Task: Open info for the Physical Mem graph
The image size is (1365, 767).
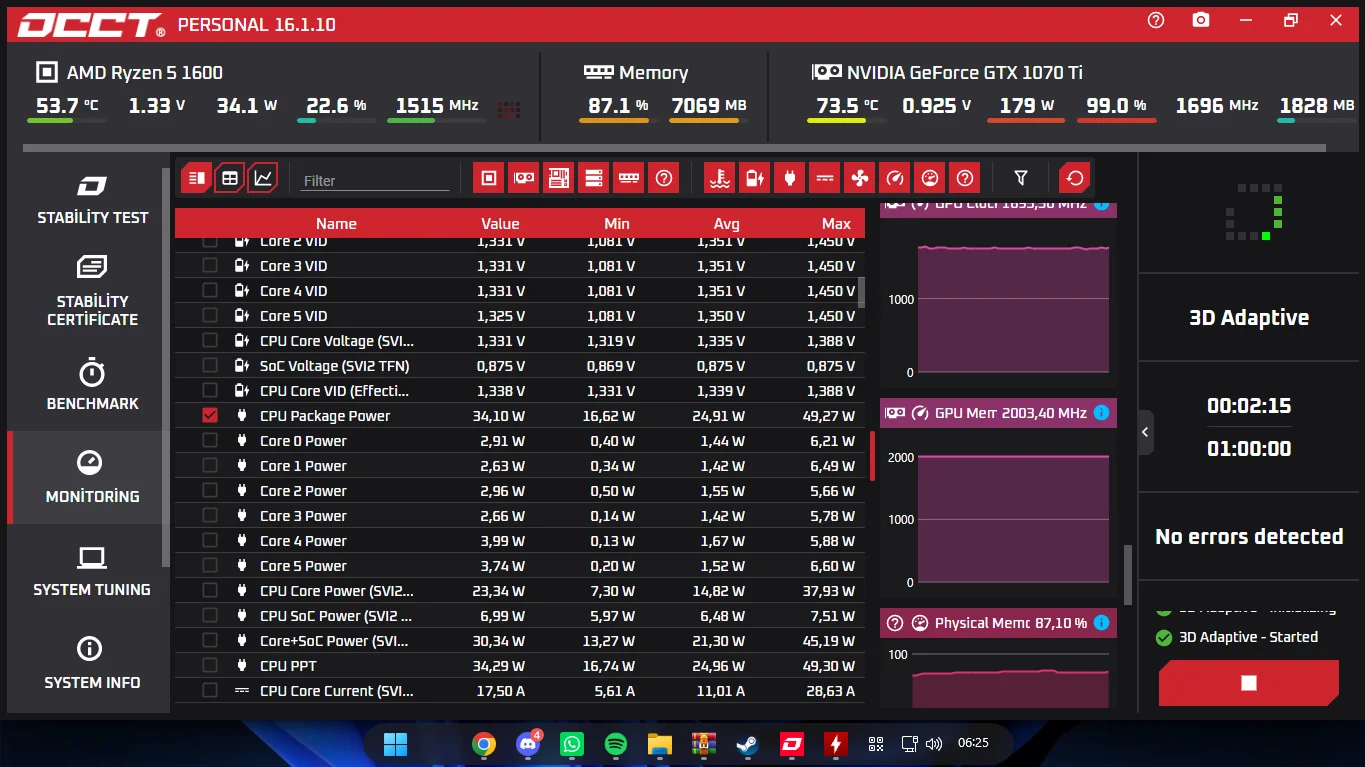Action: (1101, 623)
